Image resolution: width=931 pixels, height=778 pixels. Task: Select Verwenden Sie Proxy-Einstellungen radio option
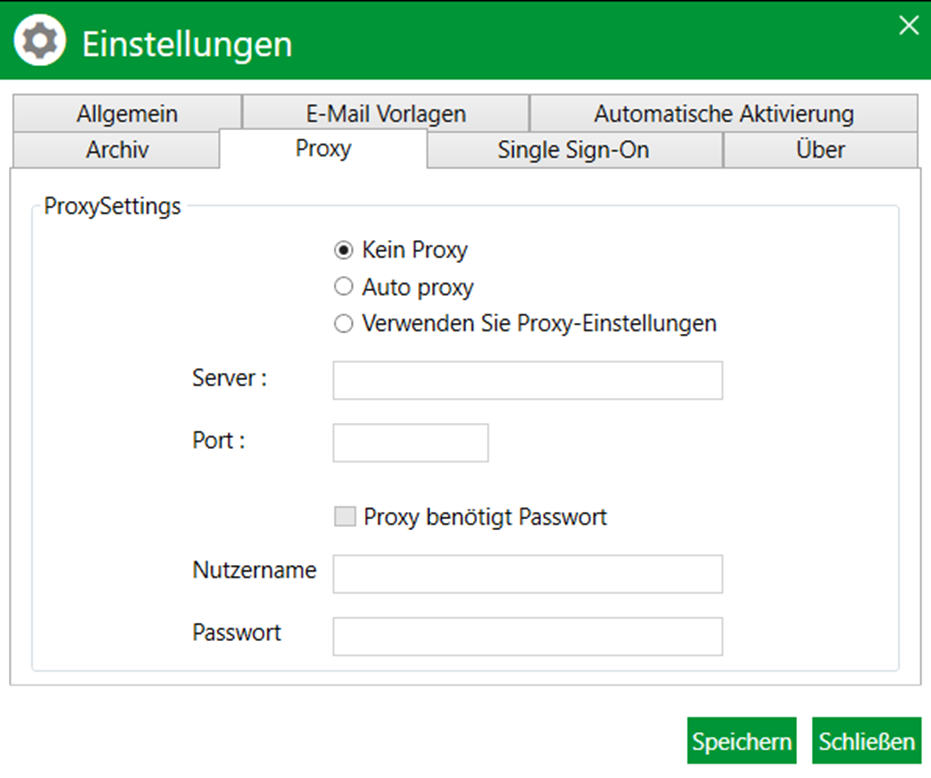pyautogui.click(x=343, y=324)
